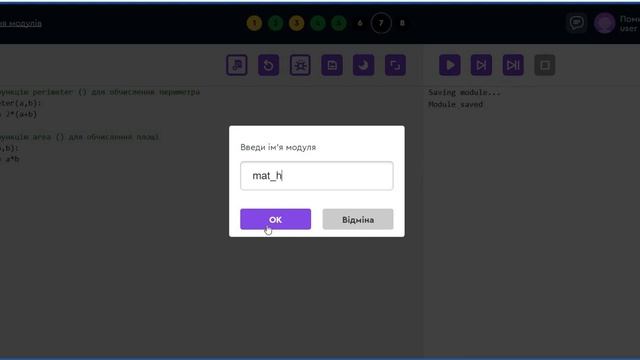
Task: Toggle the dark theme moon icon
Action: tap(364, 65)
